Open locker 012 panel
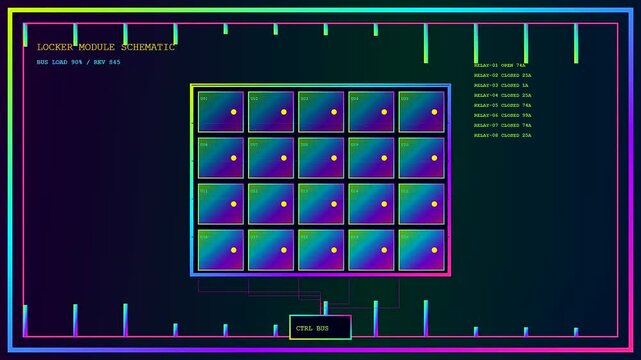The height and width of the screenshot is (360, 641). (x=271, y=204)
